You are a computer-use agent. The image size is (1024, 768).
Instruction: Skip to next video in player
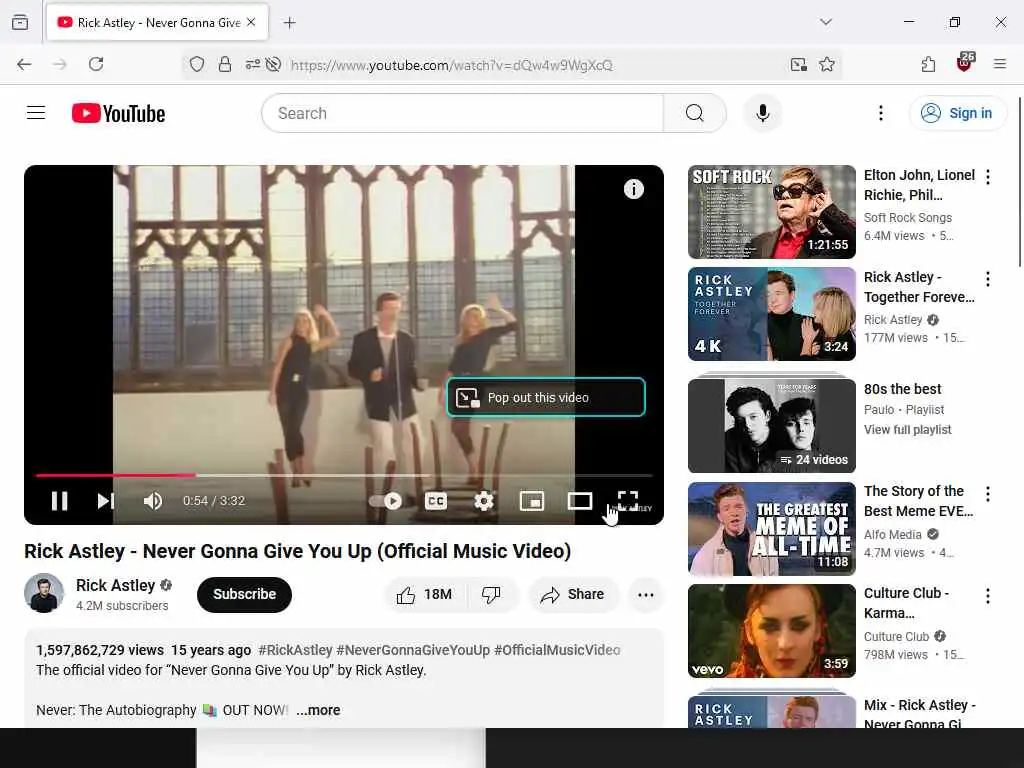coord(106,501)
